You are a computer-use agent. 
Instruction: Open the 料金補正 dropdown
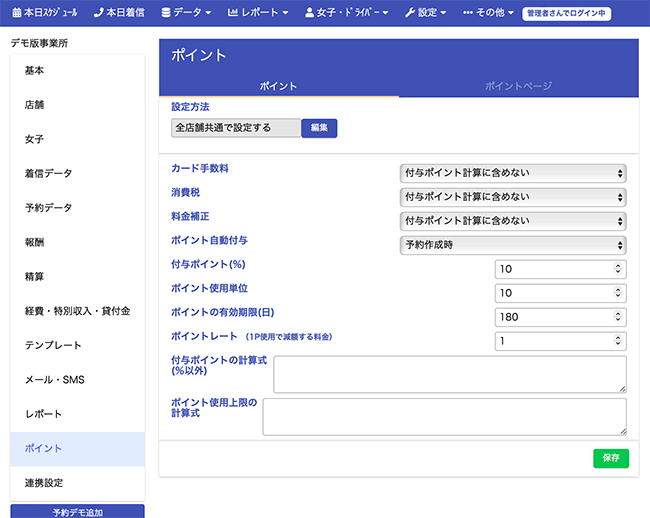pyautogui.click(x=513, y=221)
